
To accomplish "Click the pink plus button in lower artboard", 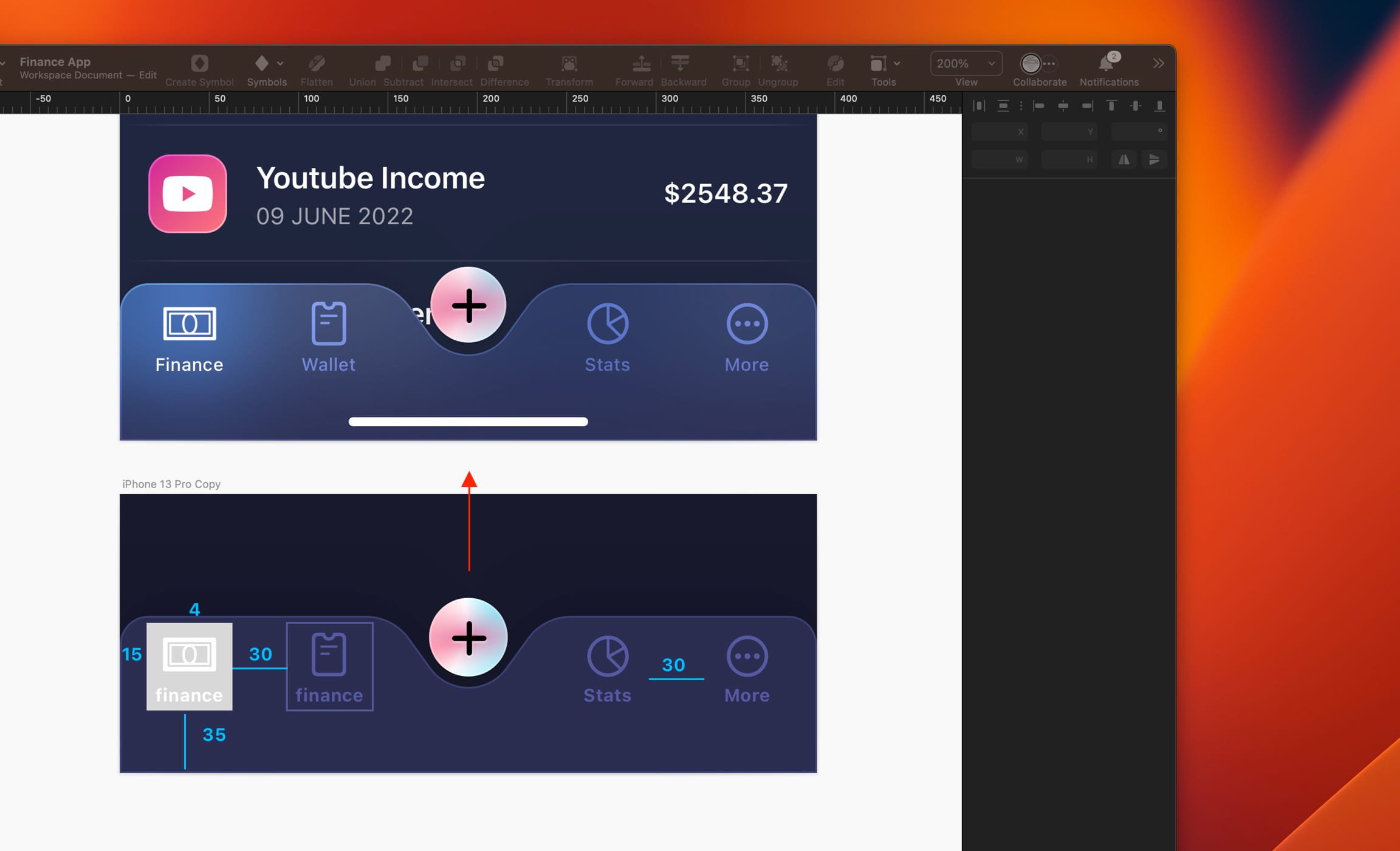I will (x=468, y=638).
